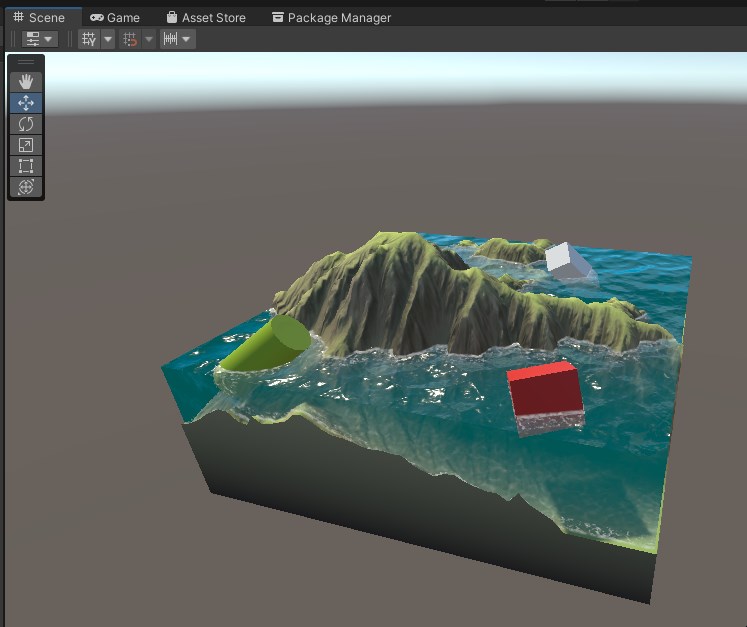Click the tools overlay drag handle
The image size is (747, 627).
(x=26, y=61)
